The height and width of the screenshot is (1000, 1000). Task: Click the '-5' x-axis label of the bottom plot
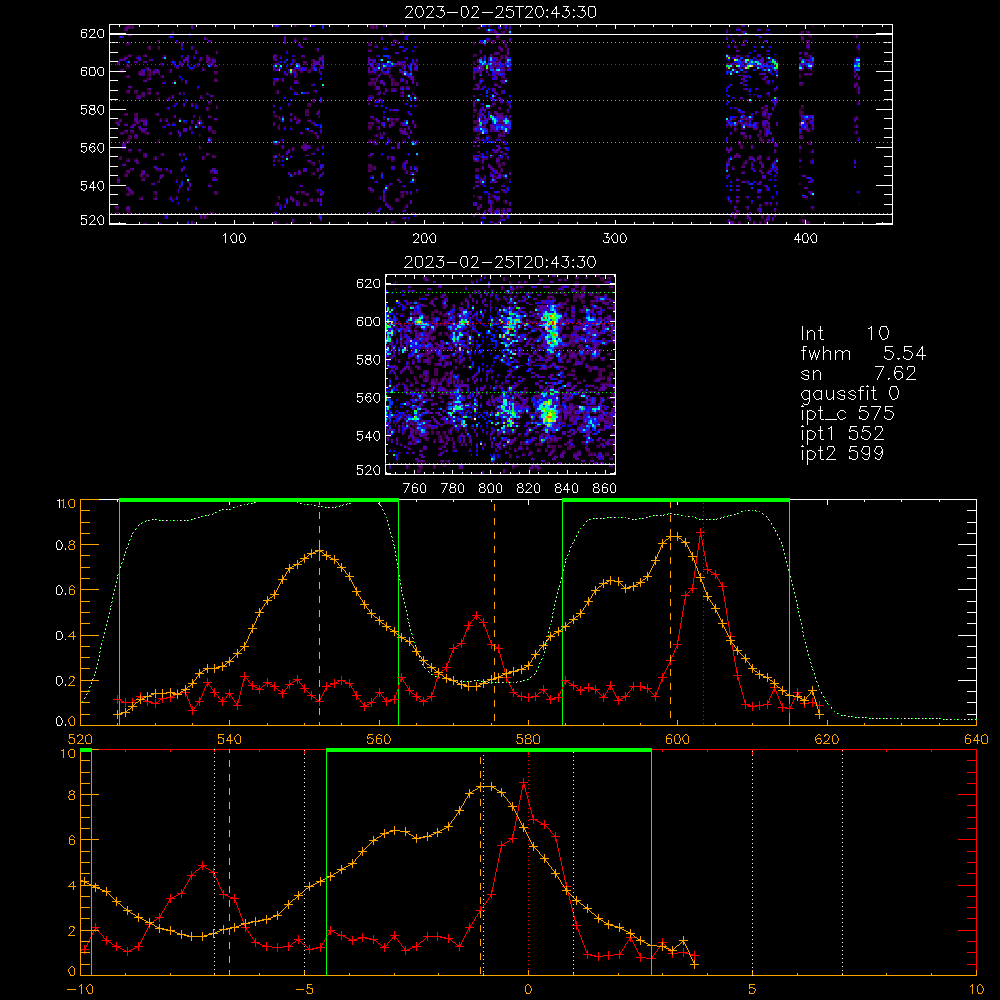304,990
